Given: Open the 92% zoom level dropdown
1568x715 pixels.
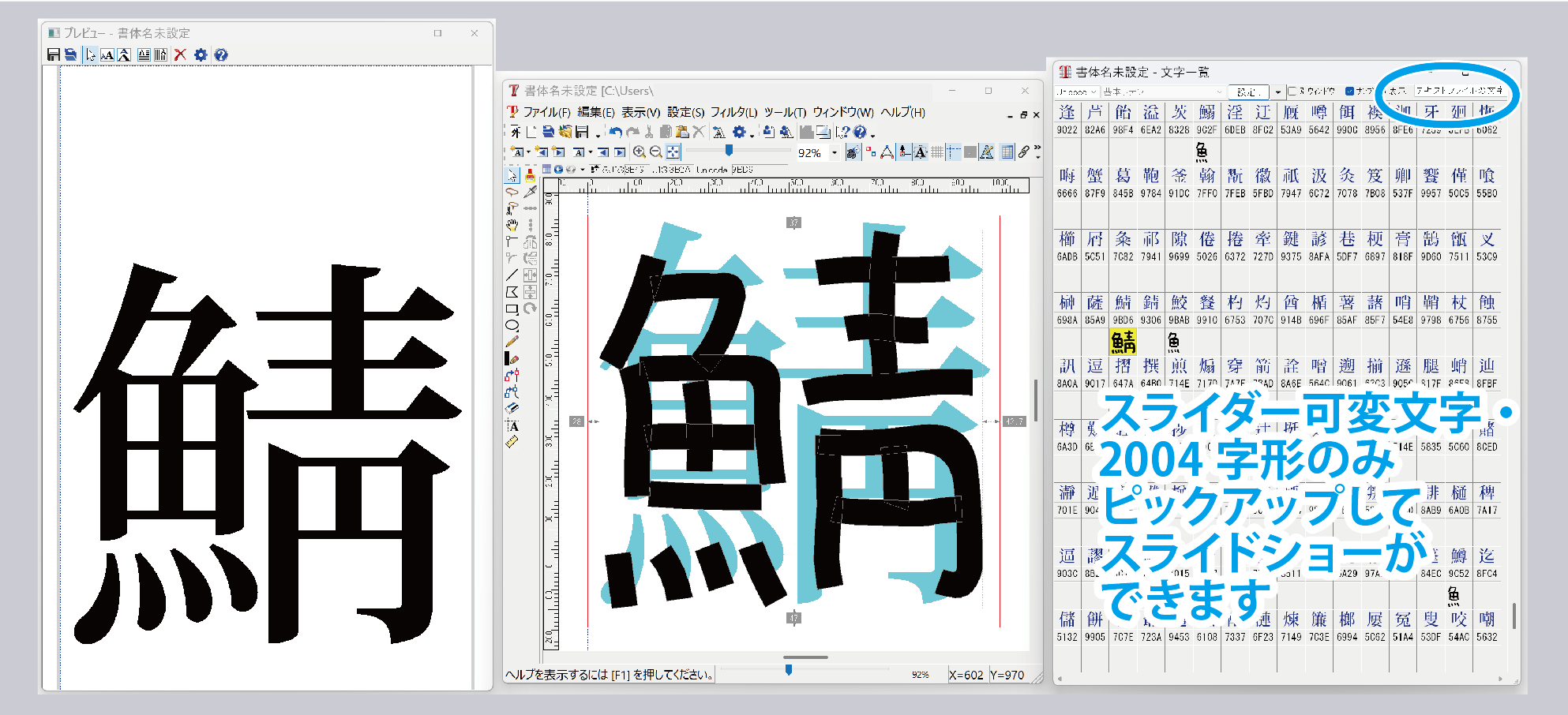Looking at the screenshot, I should pos(834,153).
